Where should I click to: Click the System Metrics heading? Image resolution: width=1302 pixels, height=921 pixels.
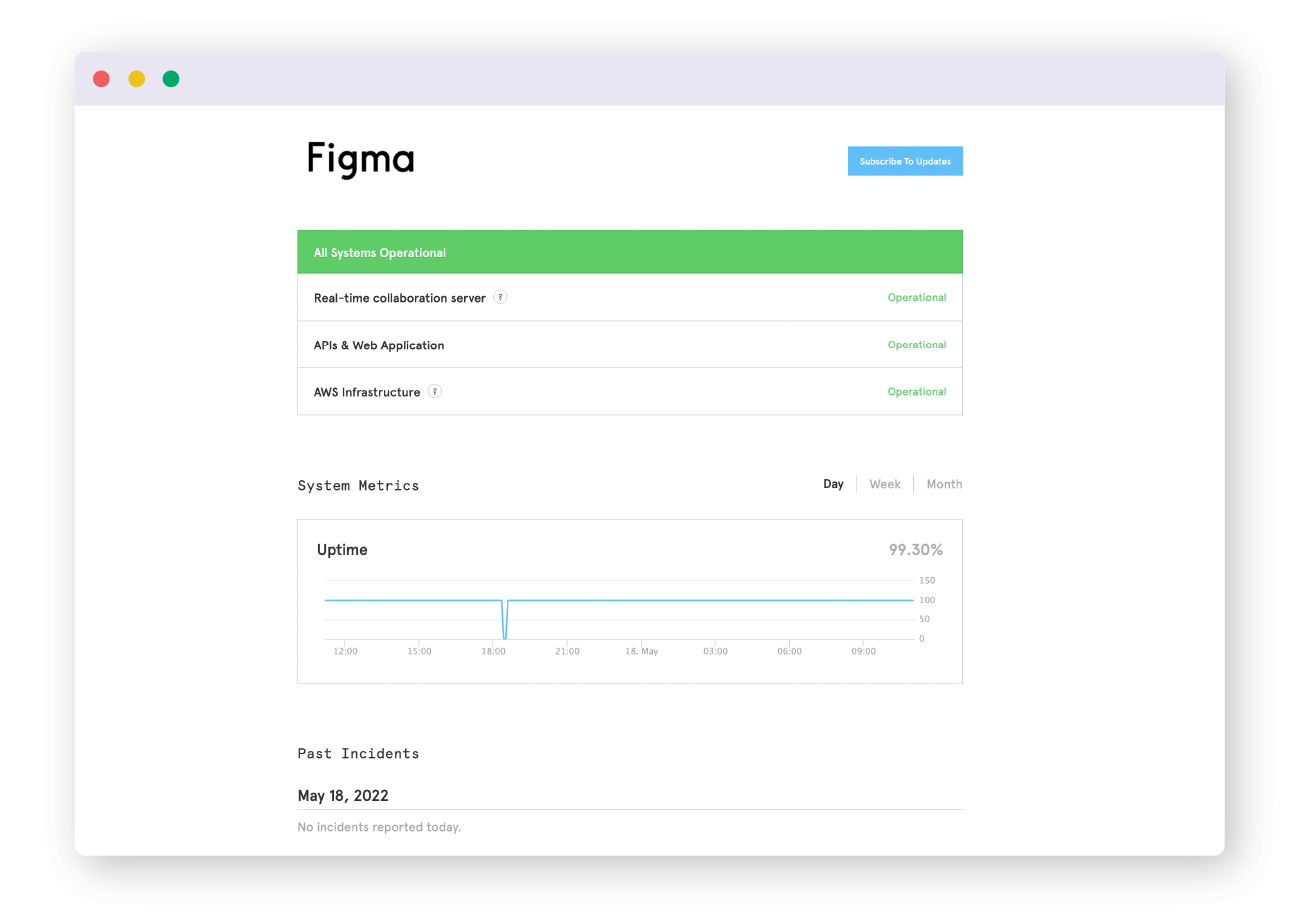point(358,485)
